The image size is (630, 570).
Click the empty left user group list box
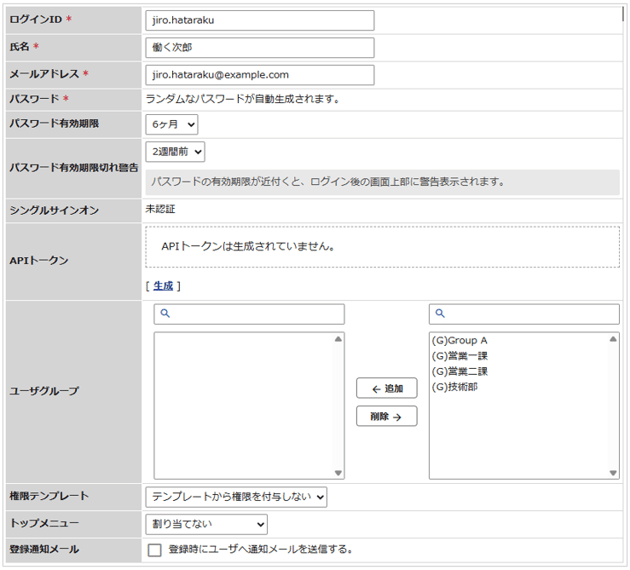249,406
